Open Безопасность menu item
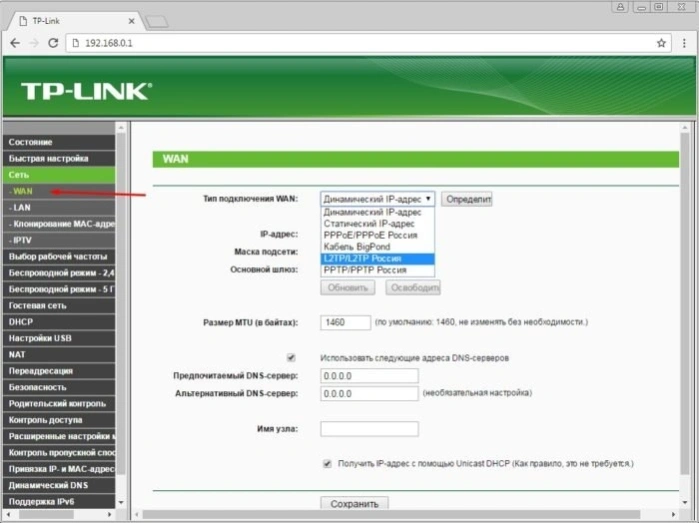This screenshot has height=523, width=699. [59, 387]
